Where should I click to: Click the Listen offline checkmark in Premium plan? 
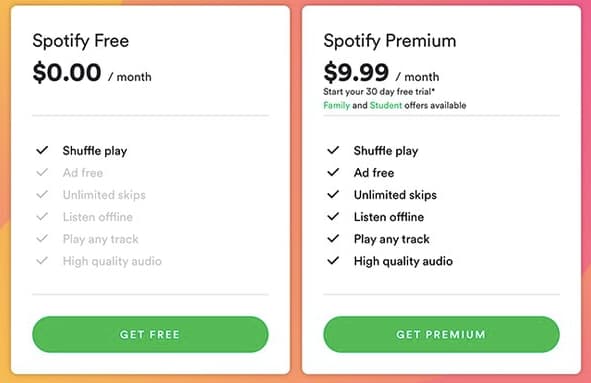(333, 216)
